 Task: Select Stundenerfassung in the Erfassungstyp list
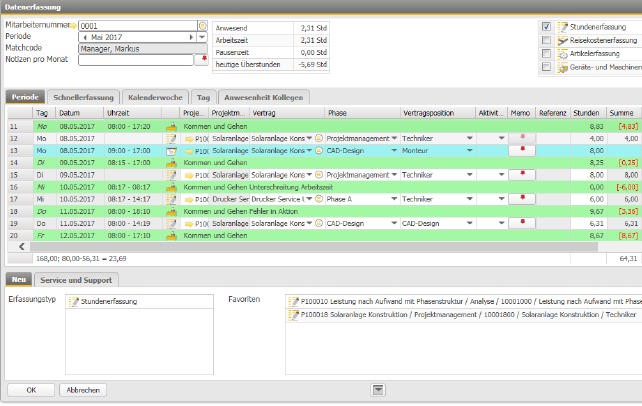pyautogui.click(x=139, y=302)
